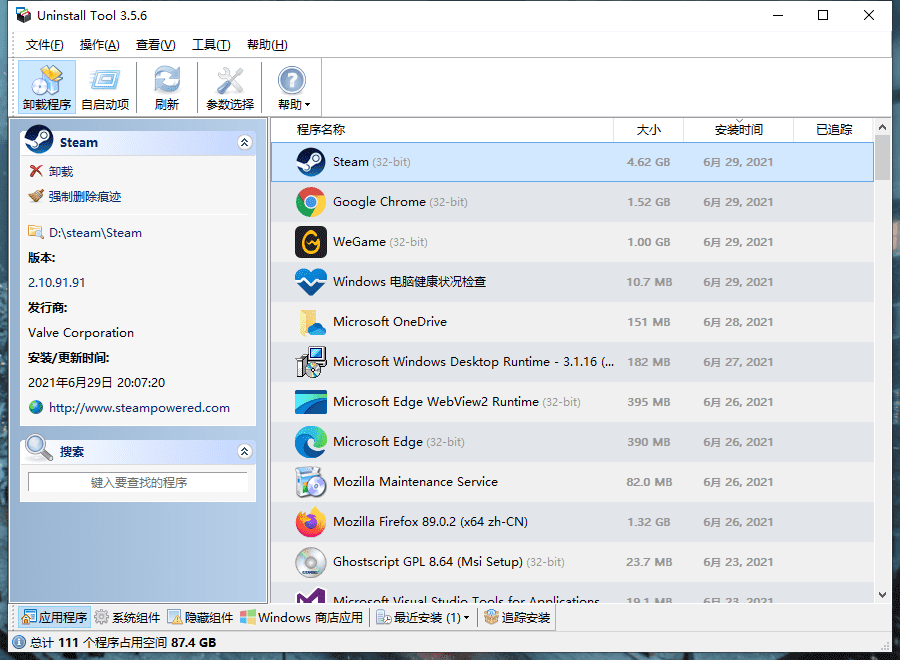
Task: Select the WeGame icon in the list
Action: [x=311, y=242]
